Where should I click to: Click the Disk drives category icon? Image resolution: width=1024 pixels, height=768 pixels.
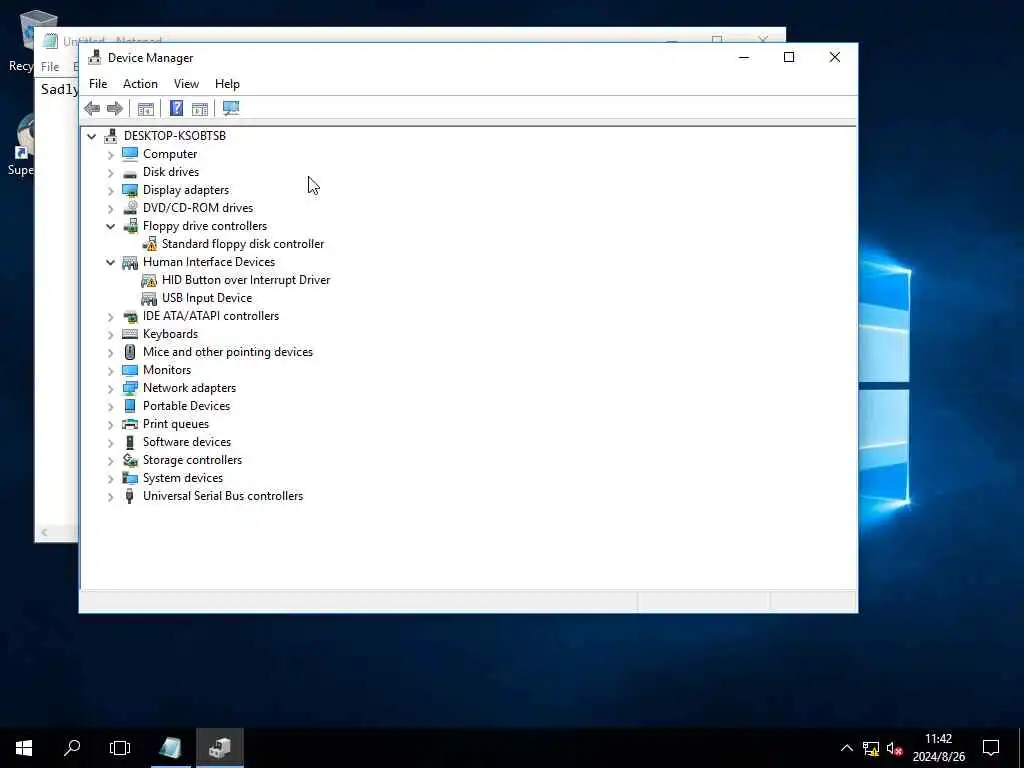click(130, 172)
